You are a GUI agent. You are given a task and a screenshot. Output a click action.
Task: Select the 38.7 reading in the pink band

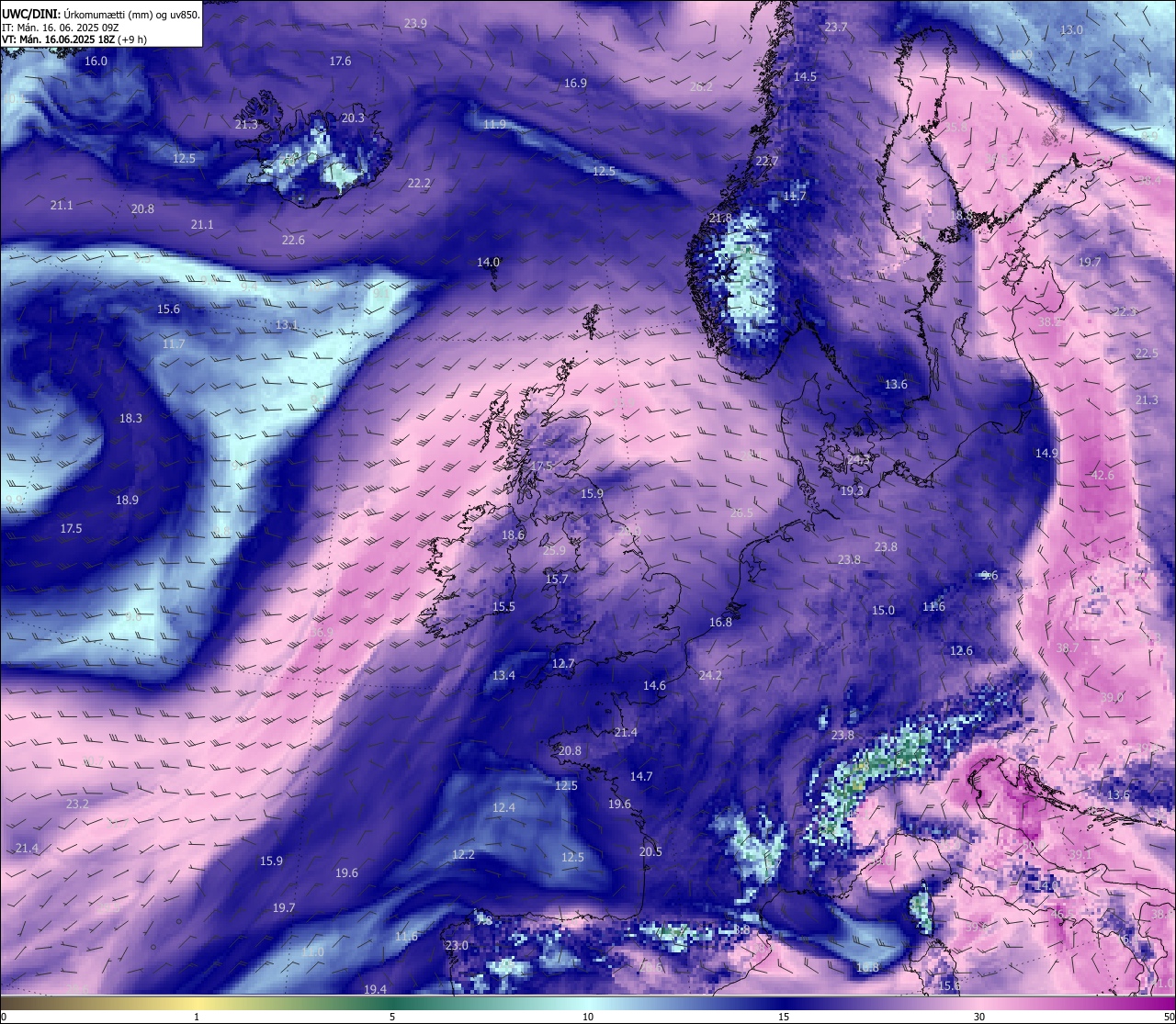[x=1068, y=648]
